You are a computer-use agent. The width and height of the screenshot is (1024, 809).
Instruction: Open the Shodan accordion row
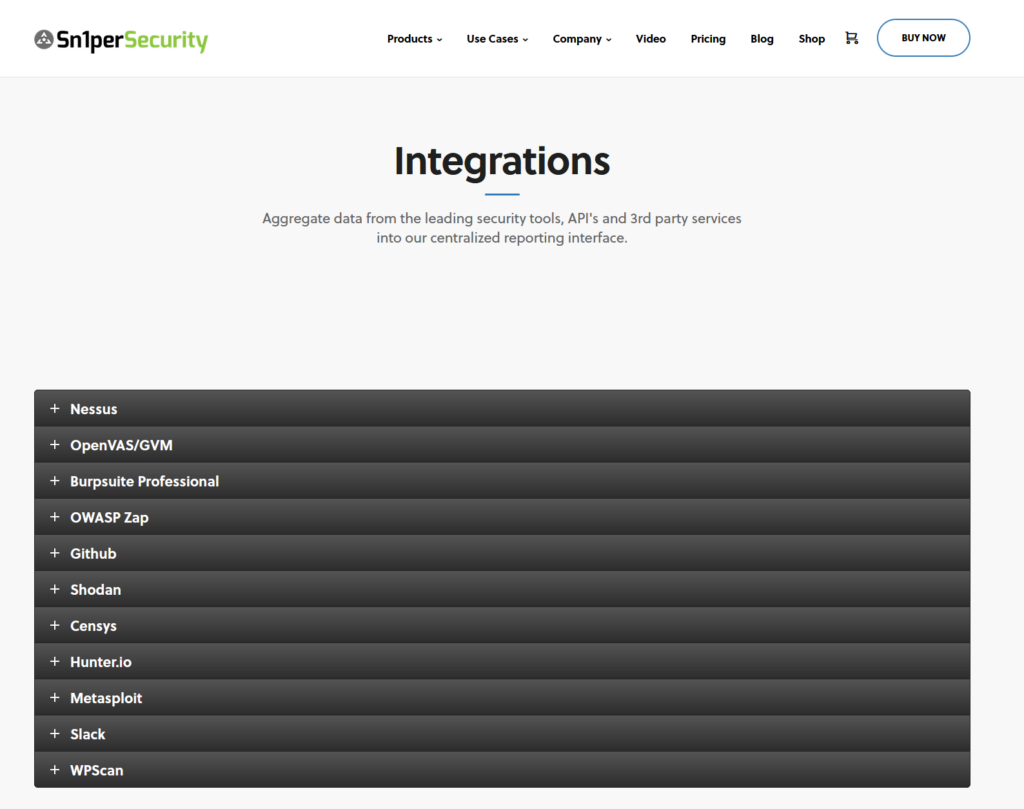[502, 590]
